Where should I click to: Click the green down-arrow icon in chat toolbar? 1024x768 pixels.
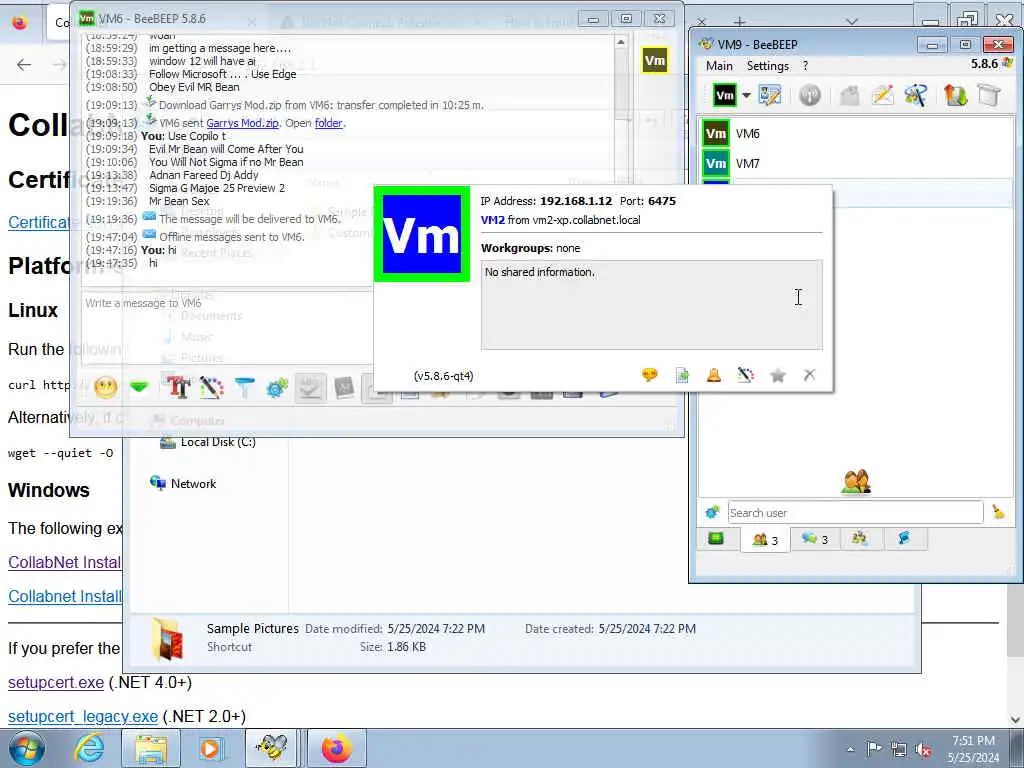tap(138, 388)
